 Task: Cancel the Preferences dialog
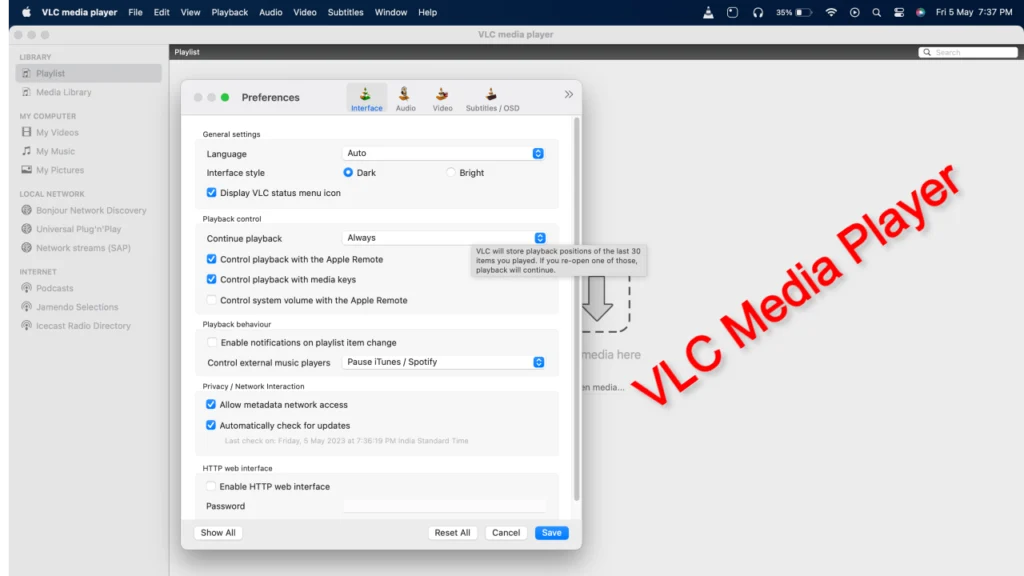click(505, 533)
